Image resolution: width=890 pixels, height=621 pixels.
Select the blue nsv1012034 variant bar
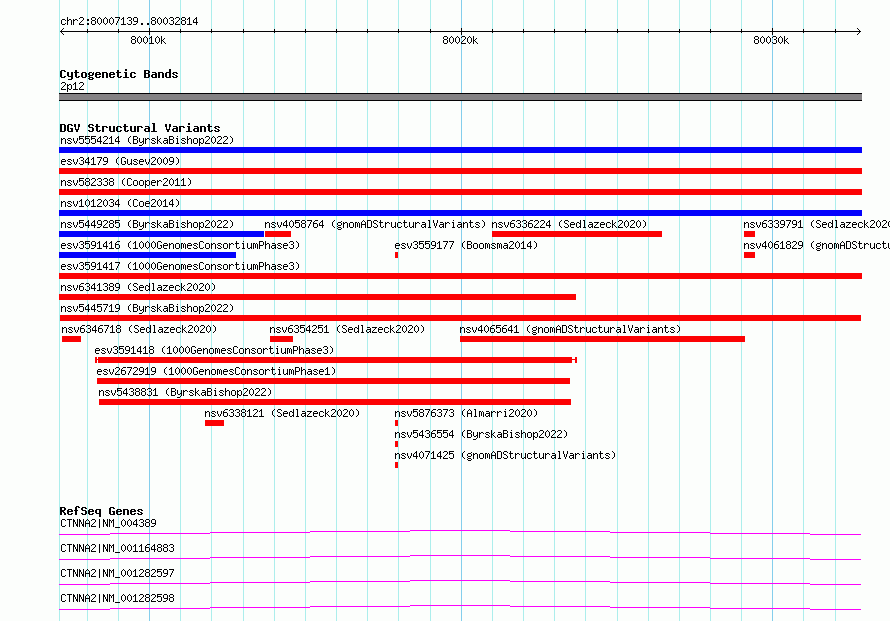[x=460, y=213]
